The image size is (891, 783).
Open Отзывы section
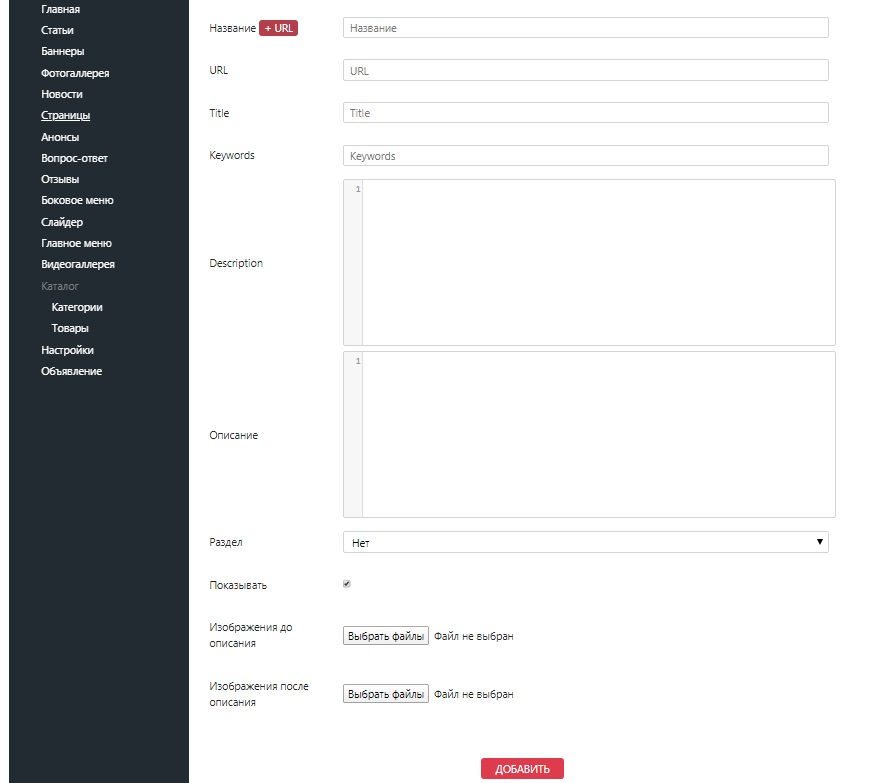[60, 179]
